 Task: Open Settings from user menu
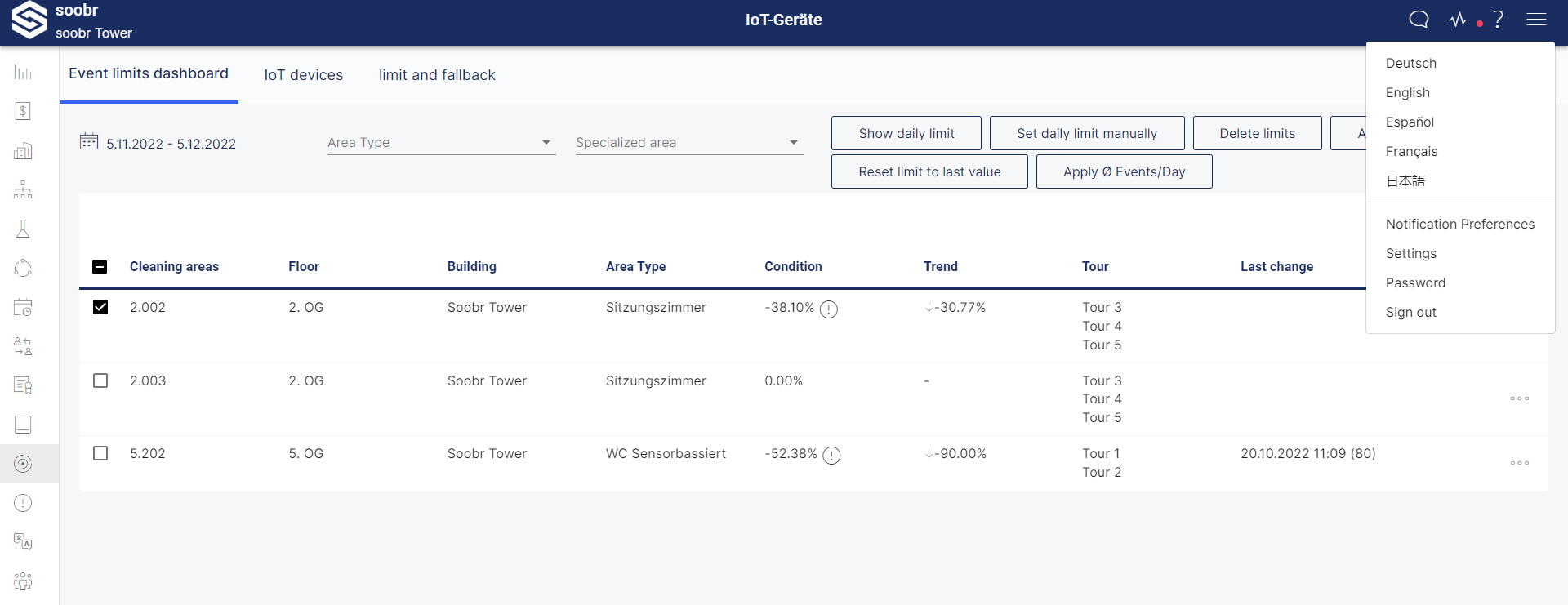click(1410, 254)
